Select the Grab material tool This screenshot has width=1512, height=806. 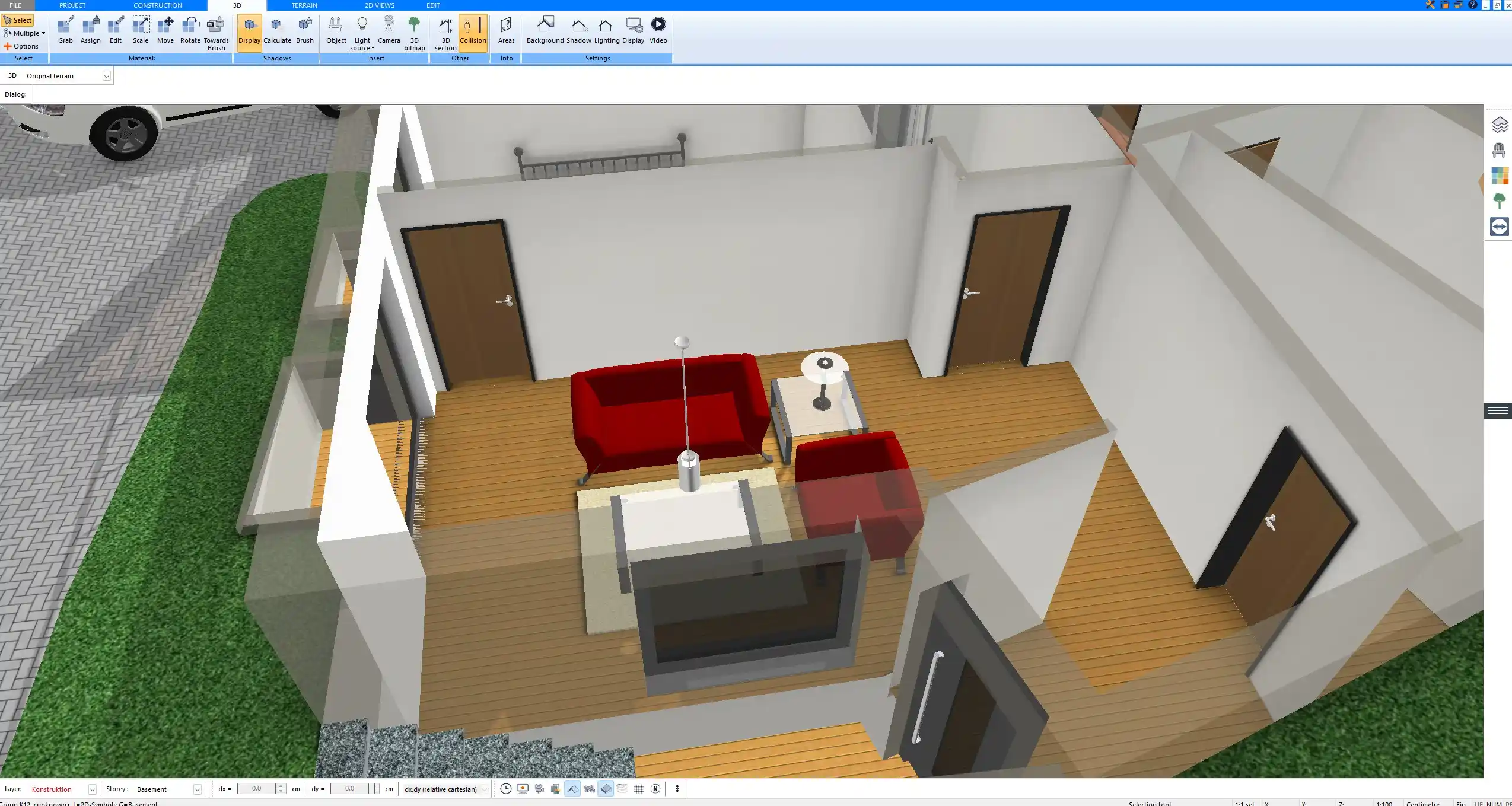[65, 30]
